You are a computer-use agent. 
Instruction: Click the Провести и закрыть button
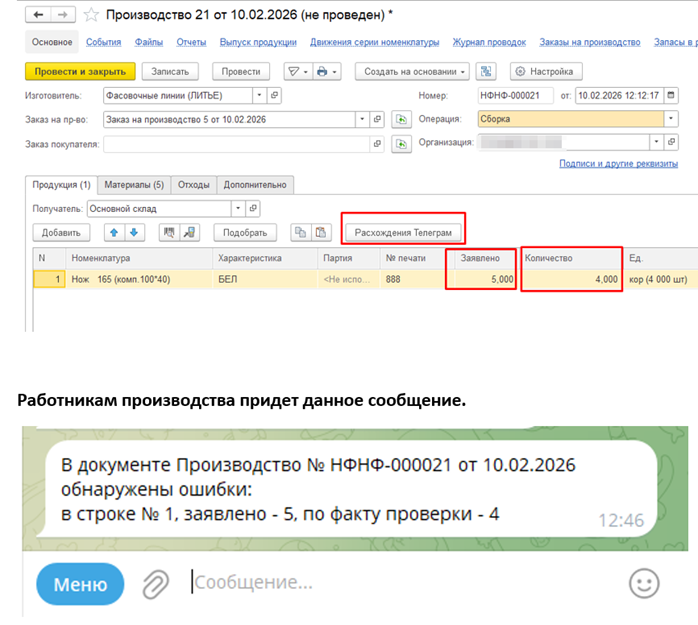[80, 71]
